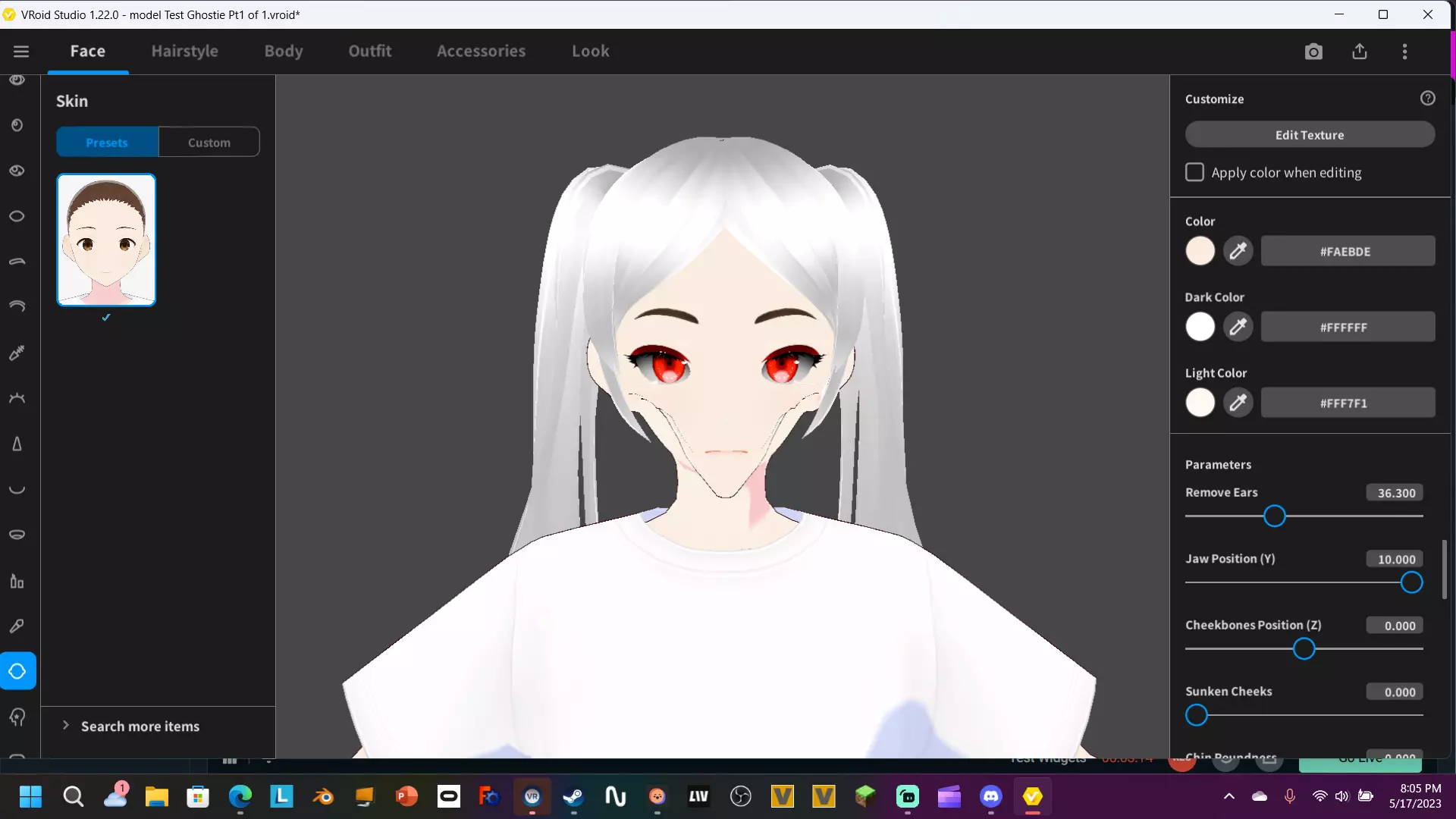Click the Jaw Position value 10.000

(x=1395, y=559)
